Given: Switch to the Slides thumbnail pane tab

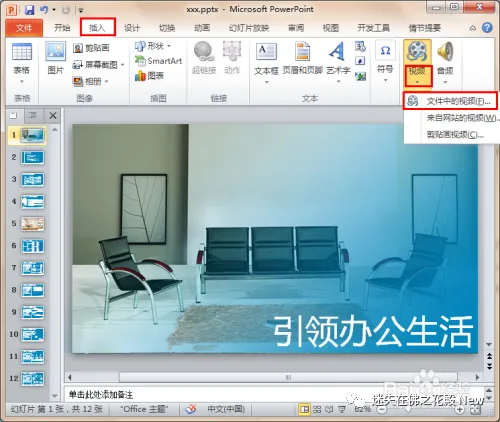Looking at the screenshot, I should [x=14, y=116].
